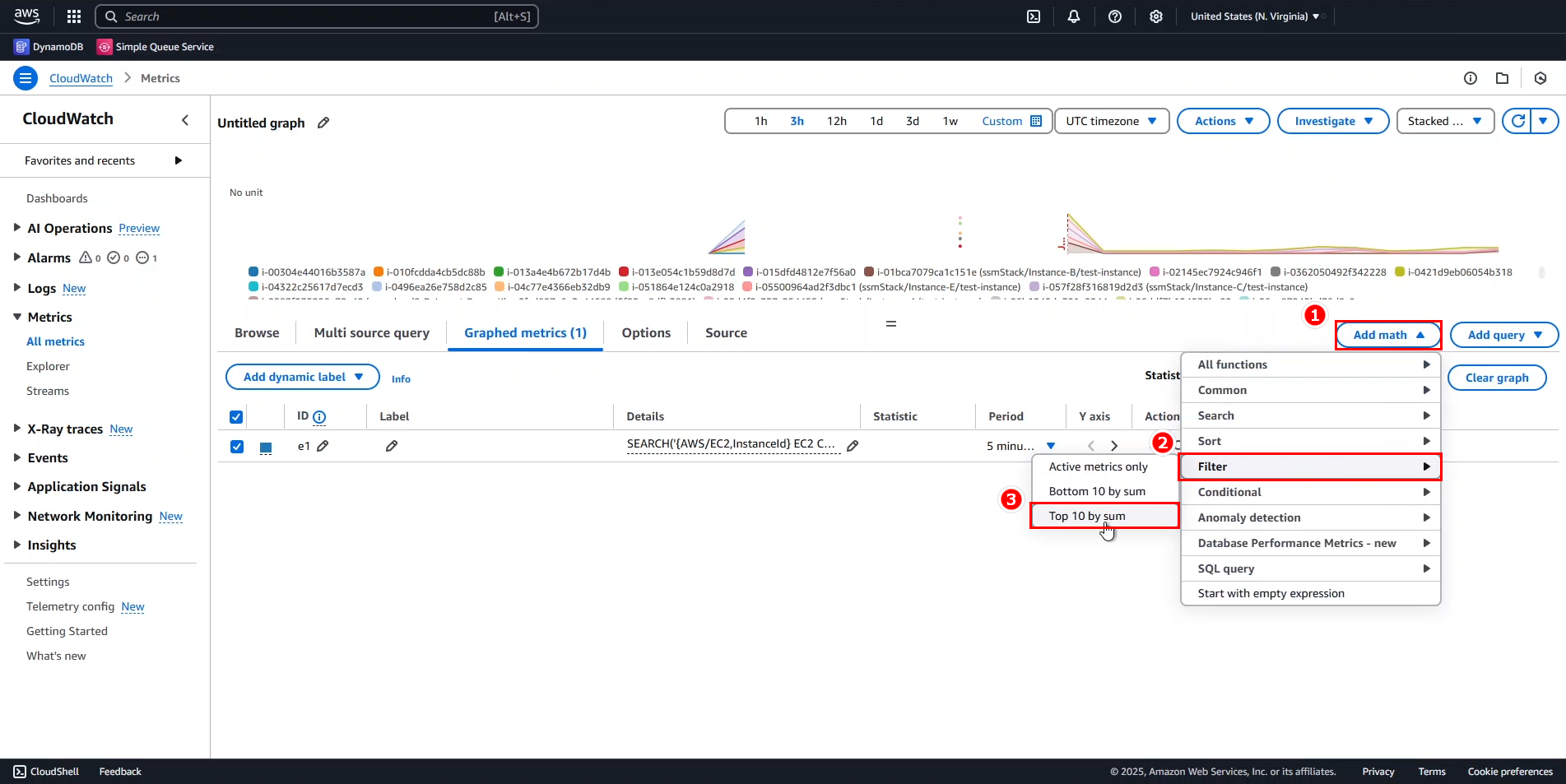Open the UTC timezone dropdown
Image resolution: width=1566 pixels, height=784 pixels.
(1111, 121)
